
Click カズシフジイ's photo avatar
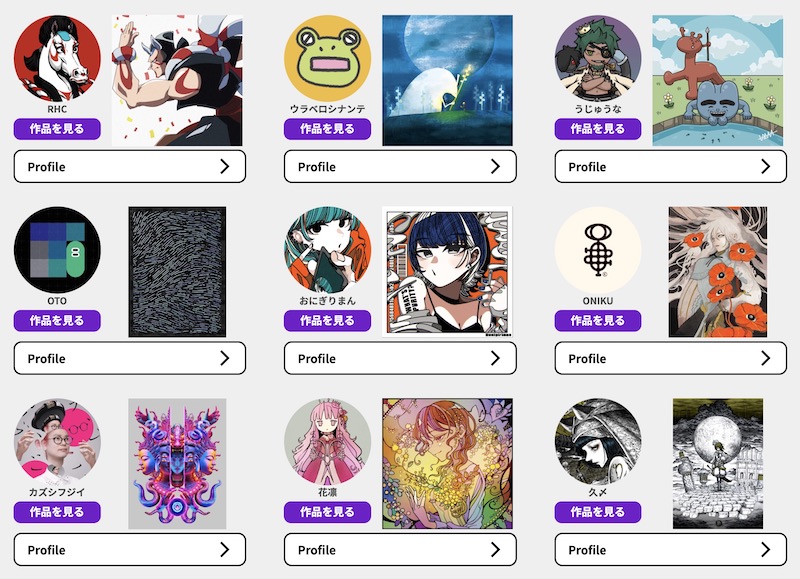pos(57,442)
